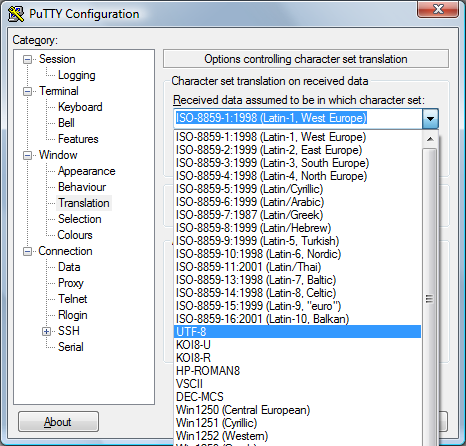Open Data settings category
466x446 pixels.
click(x=69, y=267)
